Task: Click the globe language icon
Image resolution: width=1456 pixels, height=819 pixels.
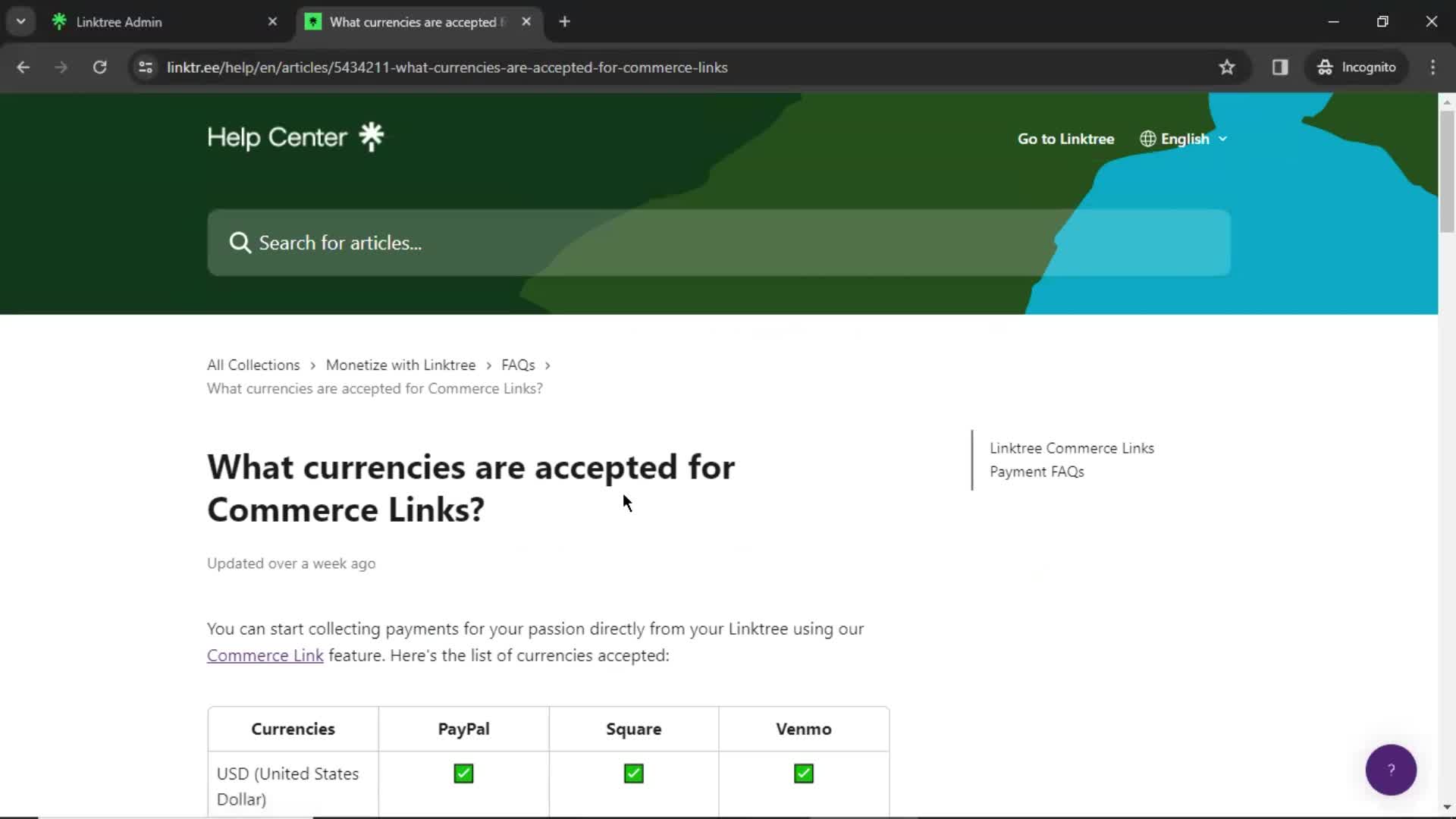Action: [x=1148, y=139]
